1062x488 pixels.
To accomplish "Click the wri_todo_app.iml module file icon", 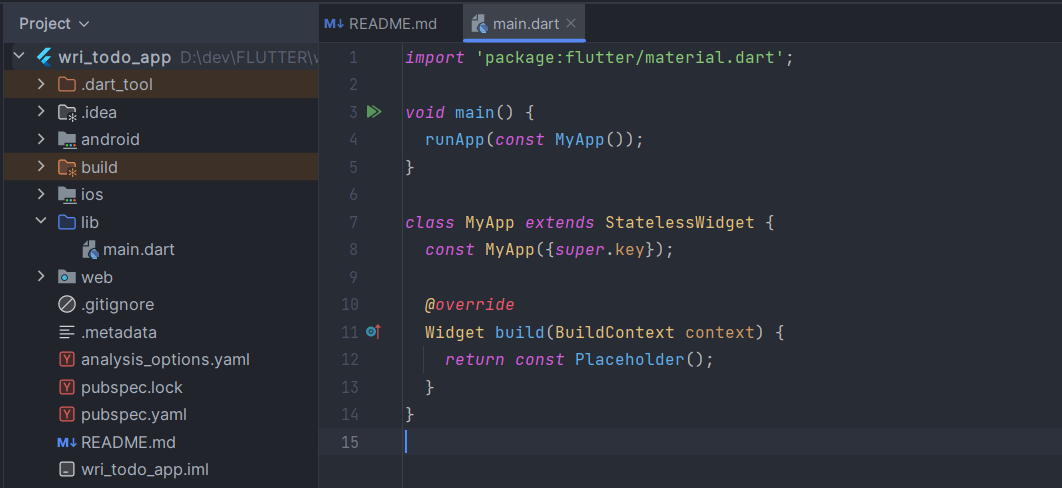I will 67,469.
